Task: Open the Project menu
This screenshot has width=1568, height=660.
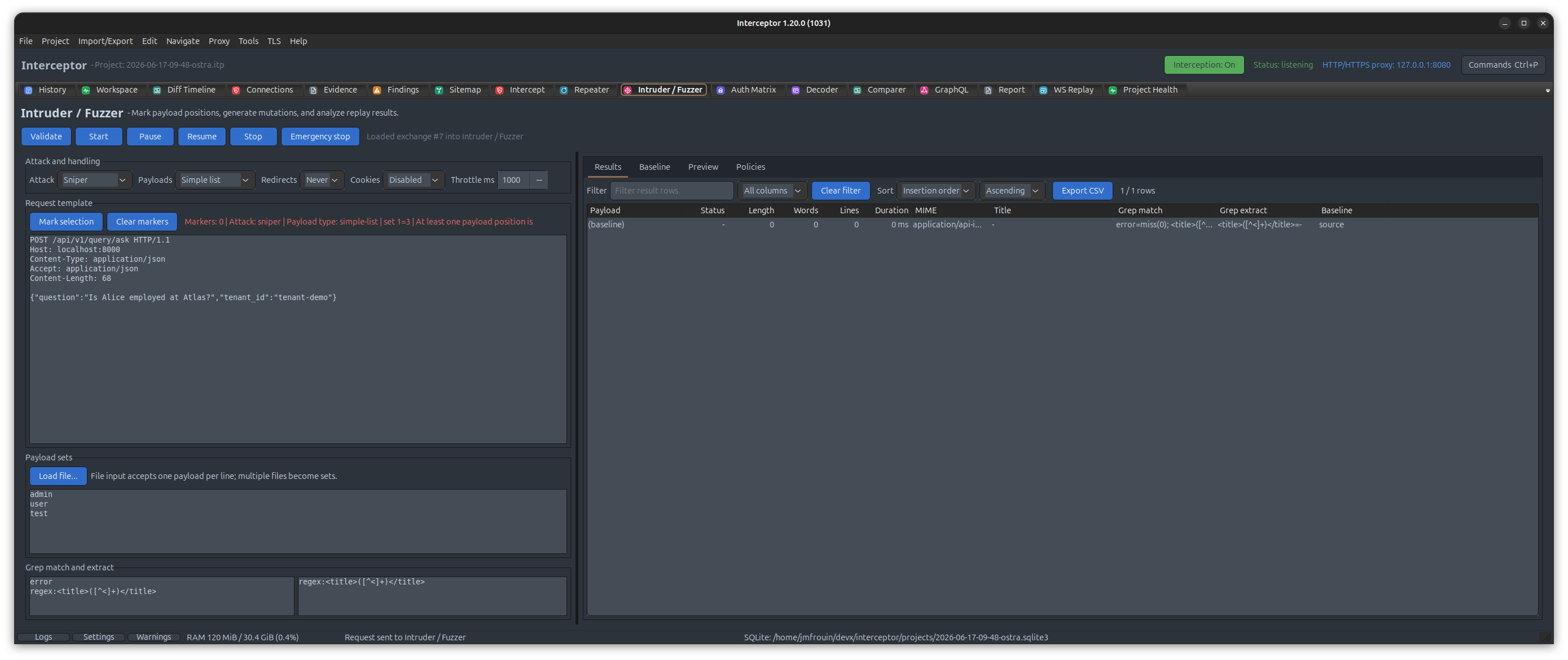Action: point(55,41)
